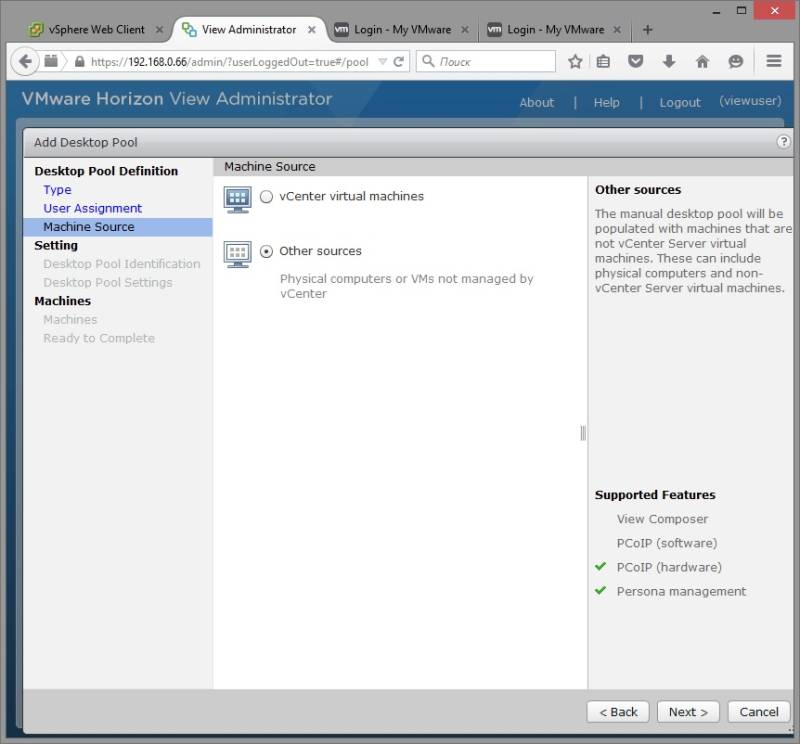Click the browser back arrow button

pos(24,62)
